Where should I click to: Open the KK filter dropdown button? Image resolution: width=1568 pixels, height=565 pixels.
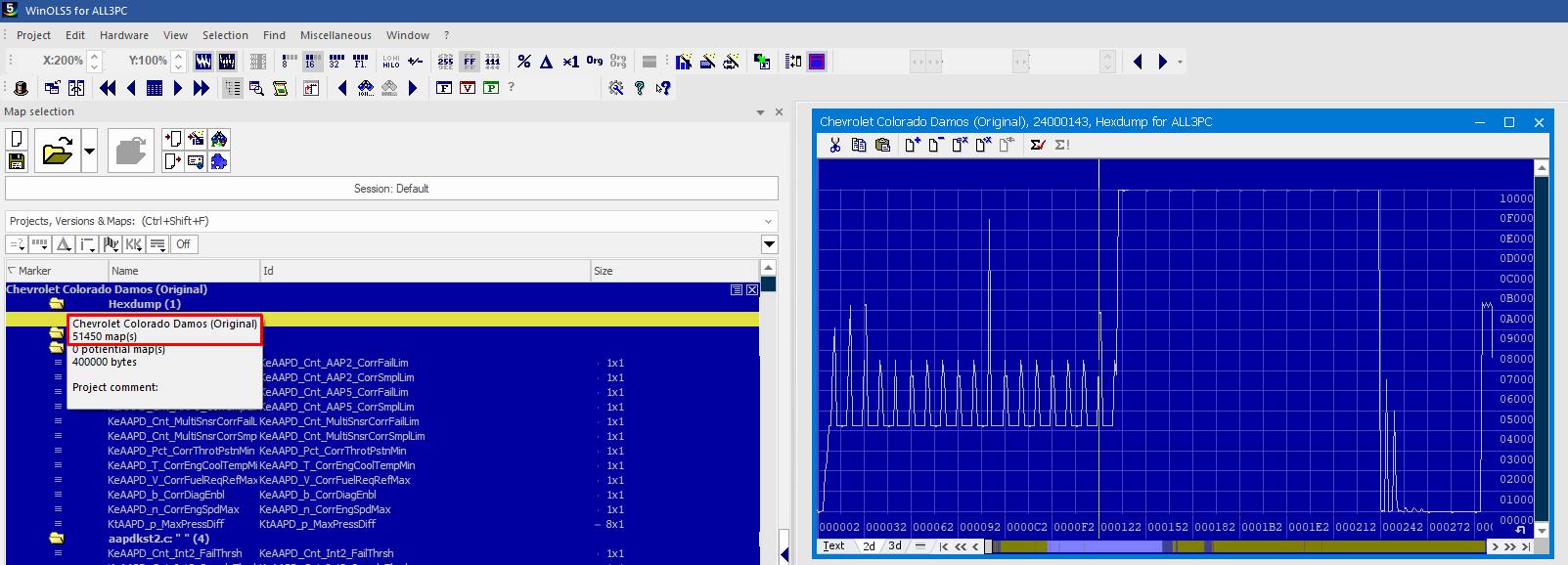point(134,244)
